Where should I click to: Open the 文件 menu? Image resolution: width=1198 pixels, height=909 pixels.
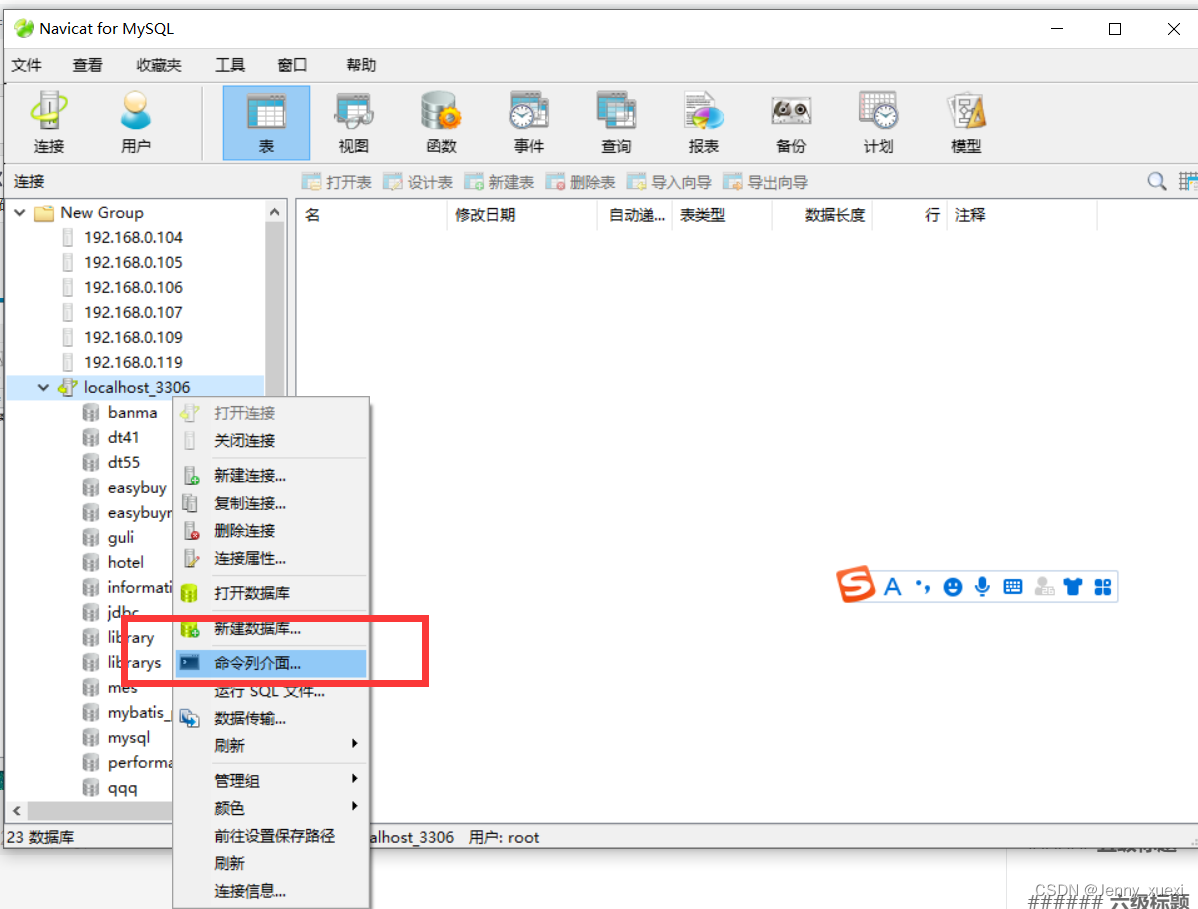(27, 66)
